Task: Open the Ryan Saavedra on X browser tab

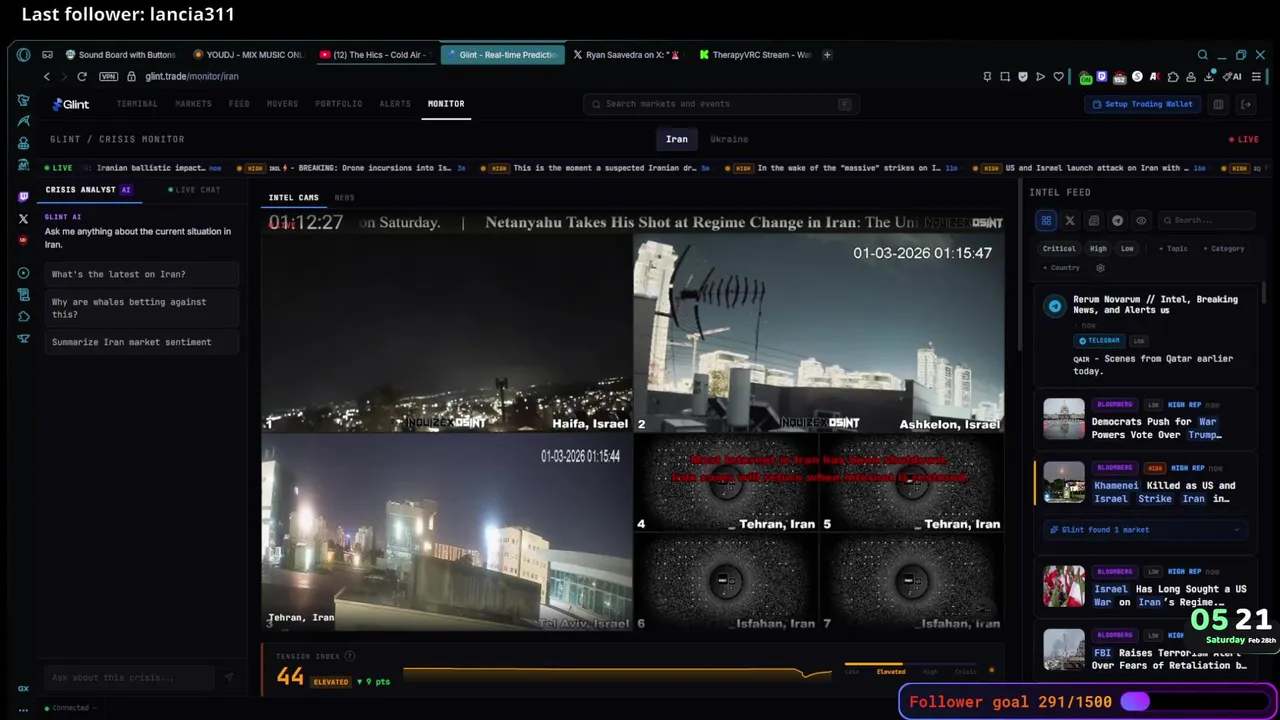Action: pyautogui.click(x=626, y=55)
